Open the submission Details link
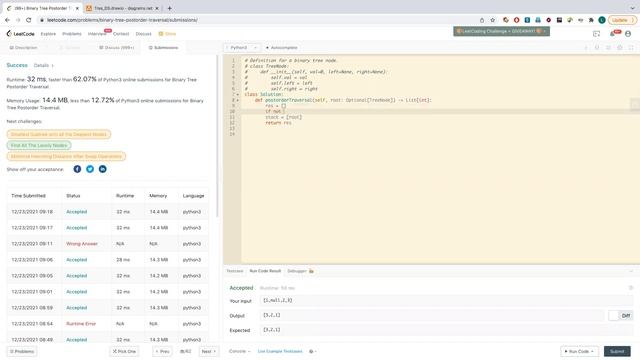640x360 pixels. pos(43,65)
